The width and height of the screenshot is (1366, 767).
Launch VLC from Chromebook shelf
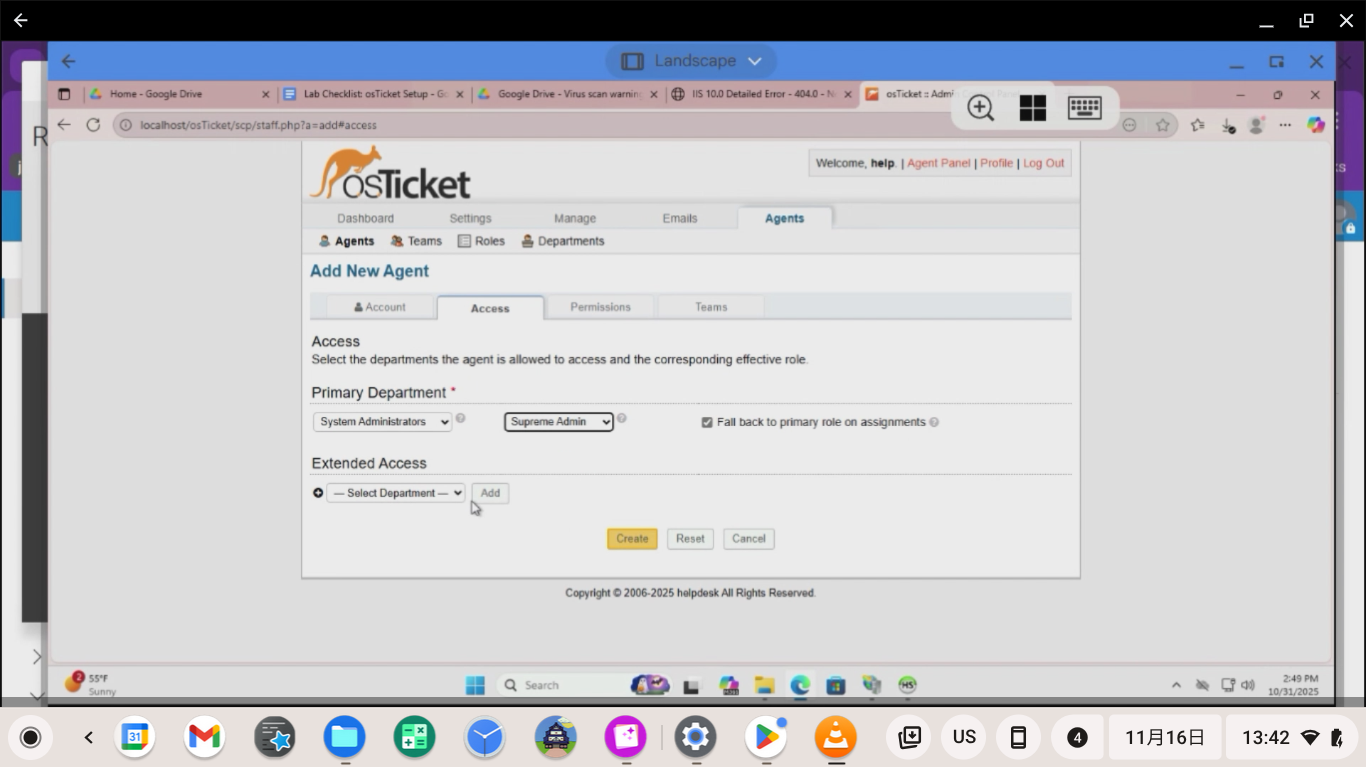coord(835,738)
